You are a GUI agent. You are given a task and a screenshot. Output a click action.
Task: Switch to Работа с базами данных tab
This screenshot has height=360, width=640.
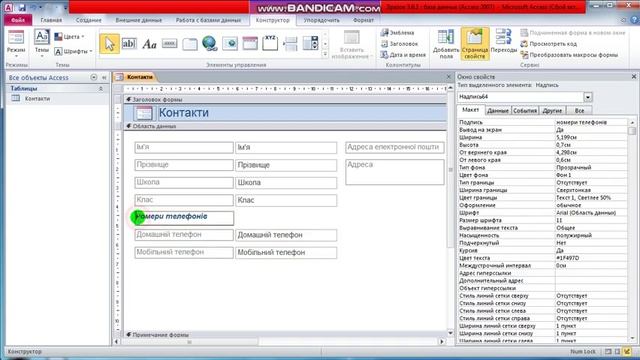pyautogui.click(x=208, y=20)
